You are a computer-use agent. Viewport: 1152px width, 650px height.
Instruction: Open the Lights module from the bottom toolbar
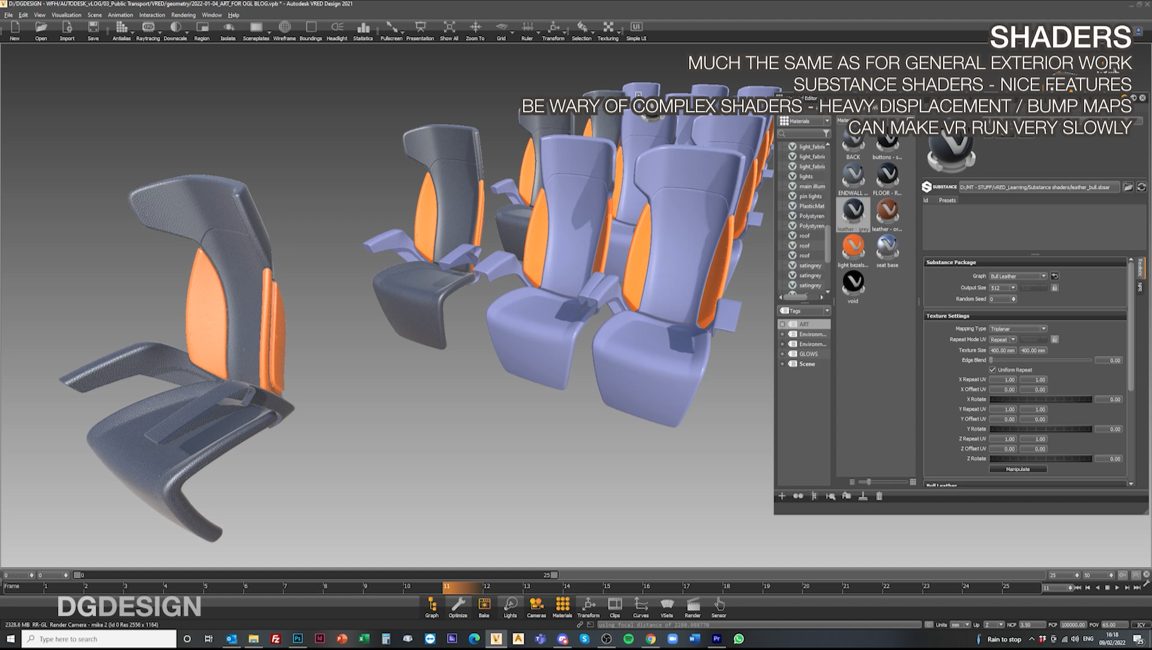click(x=510, y=605)
